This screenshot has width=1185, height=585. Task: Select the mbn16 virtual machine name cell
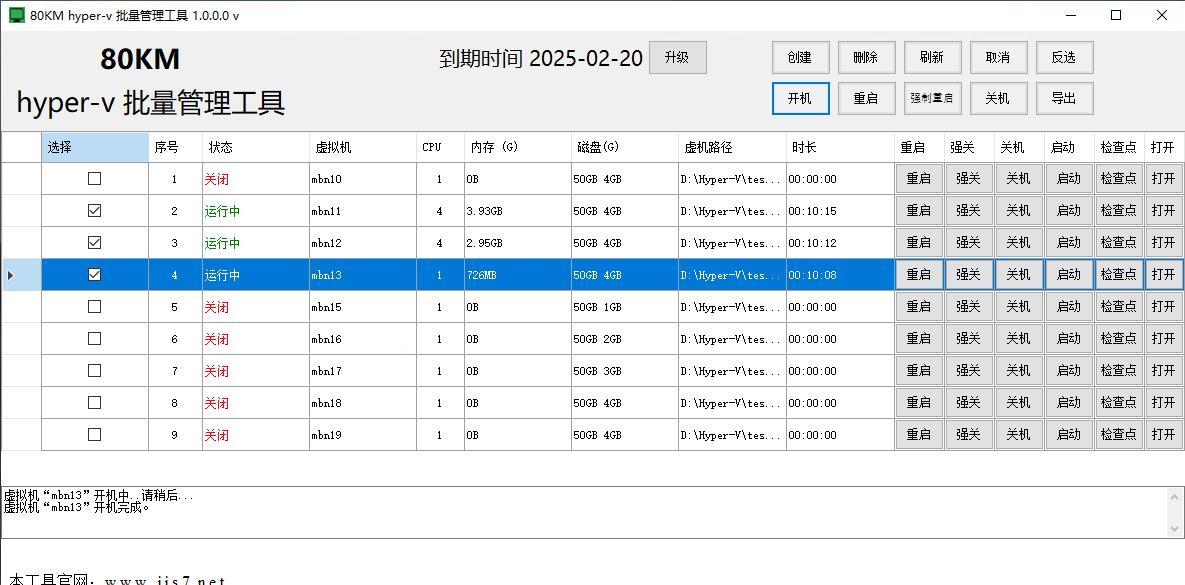pyautogui.click(x=363, y=339)
